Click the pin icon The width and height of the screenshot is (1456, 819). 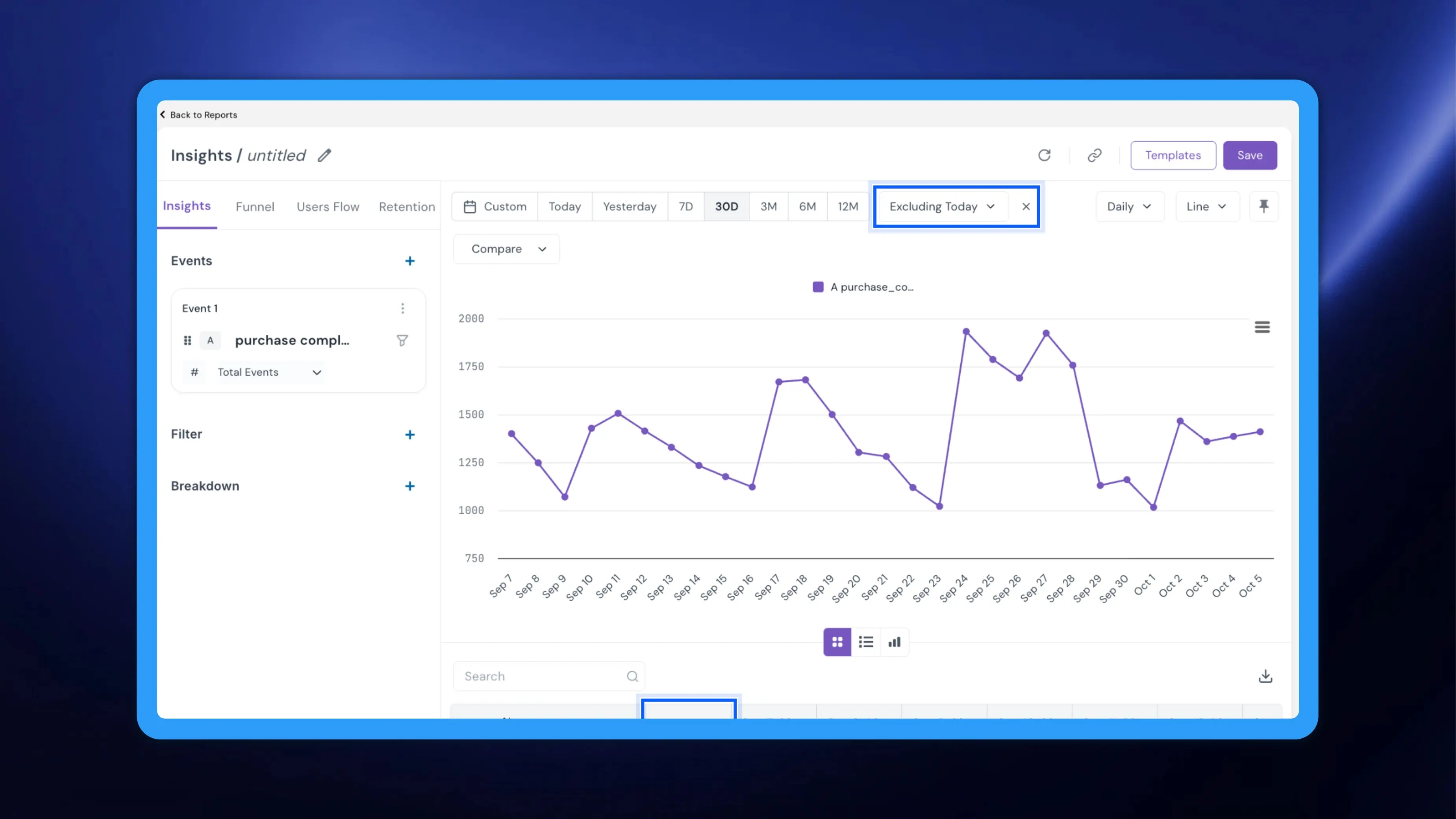1264,206
